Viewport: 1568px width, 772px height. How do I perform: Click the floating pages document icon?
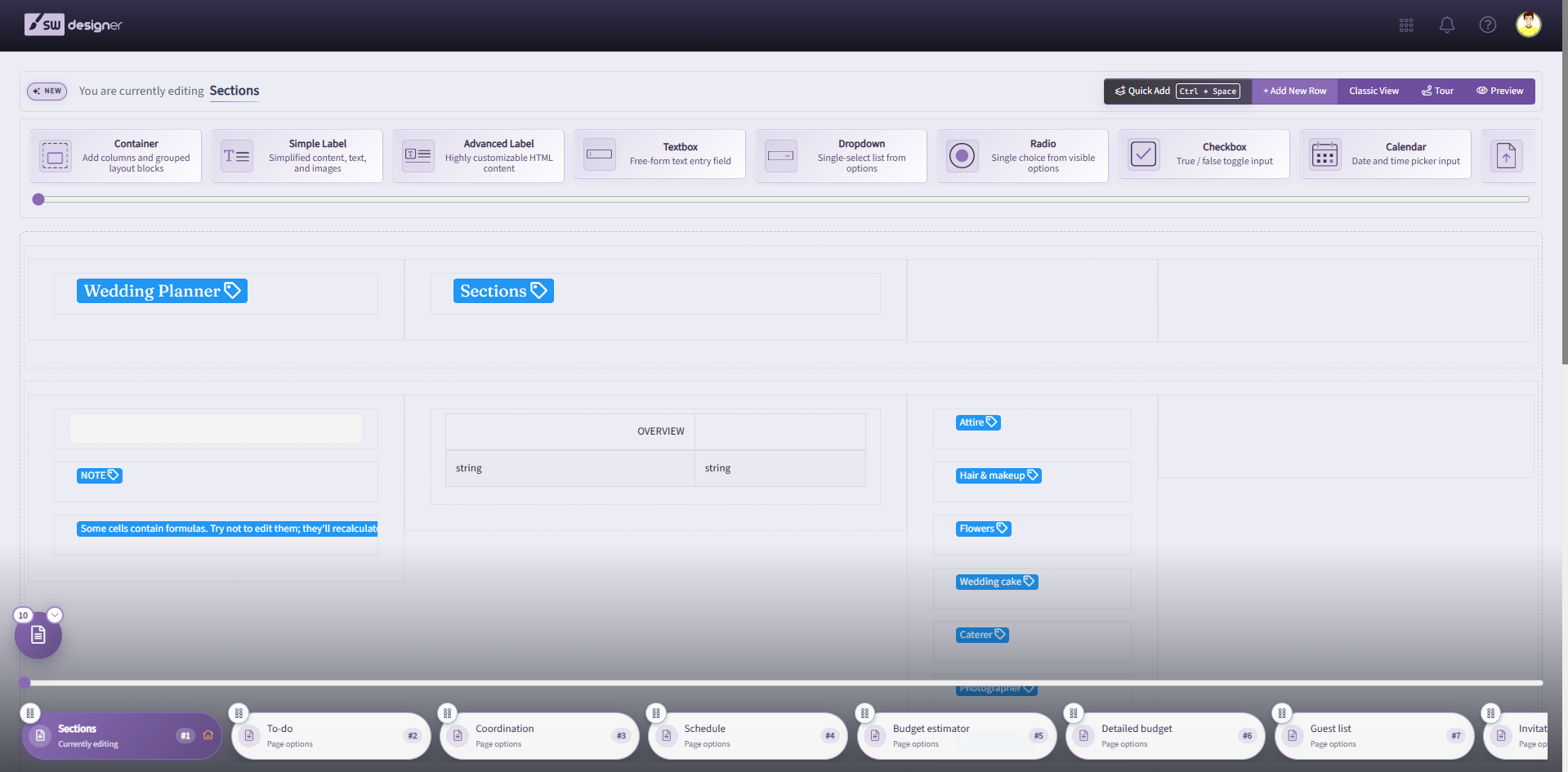38,636
